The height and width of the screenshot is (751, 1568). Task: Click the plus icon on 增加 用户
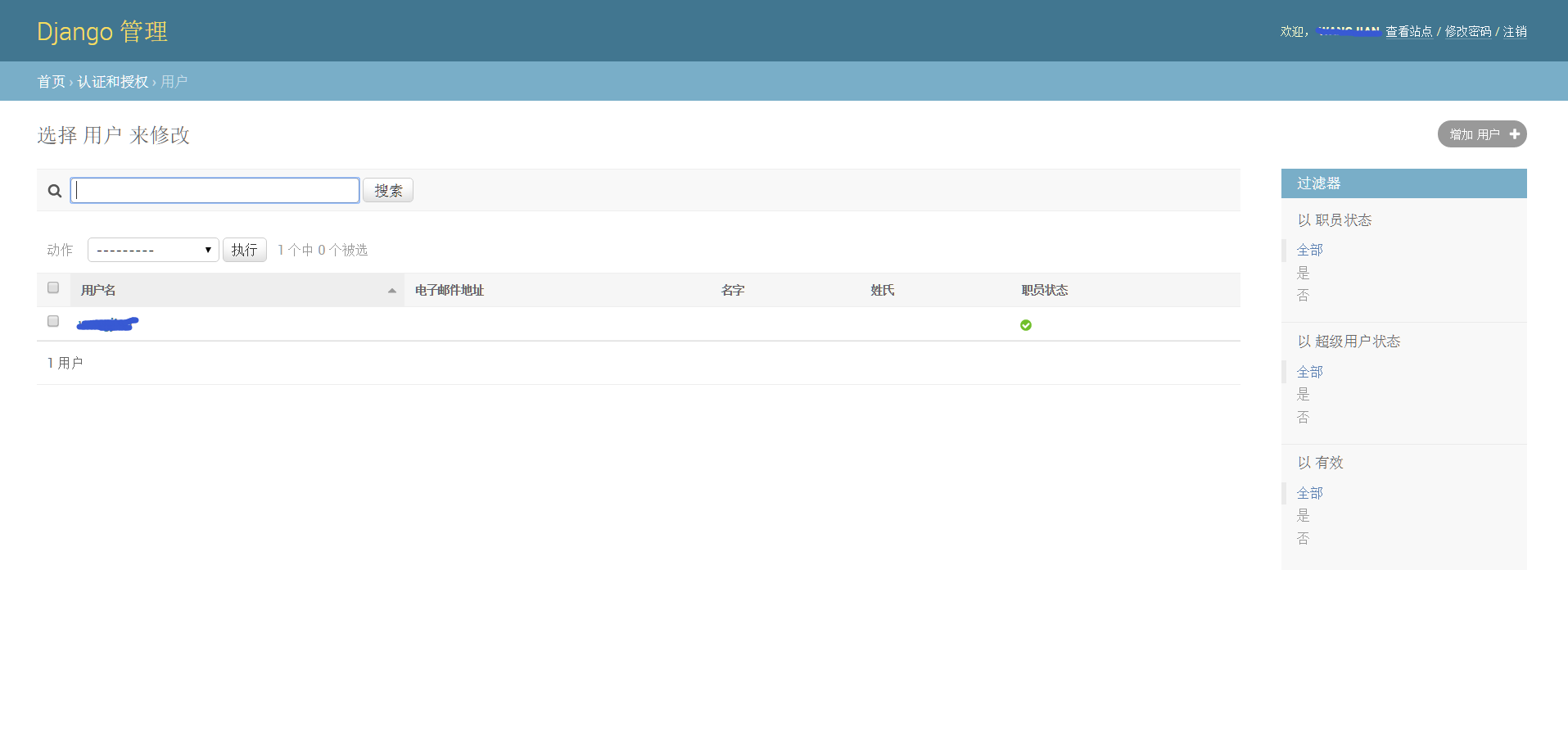1514,134
